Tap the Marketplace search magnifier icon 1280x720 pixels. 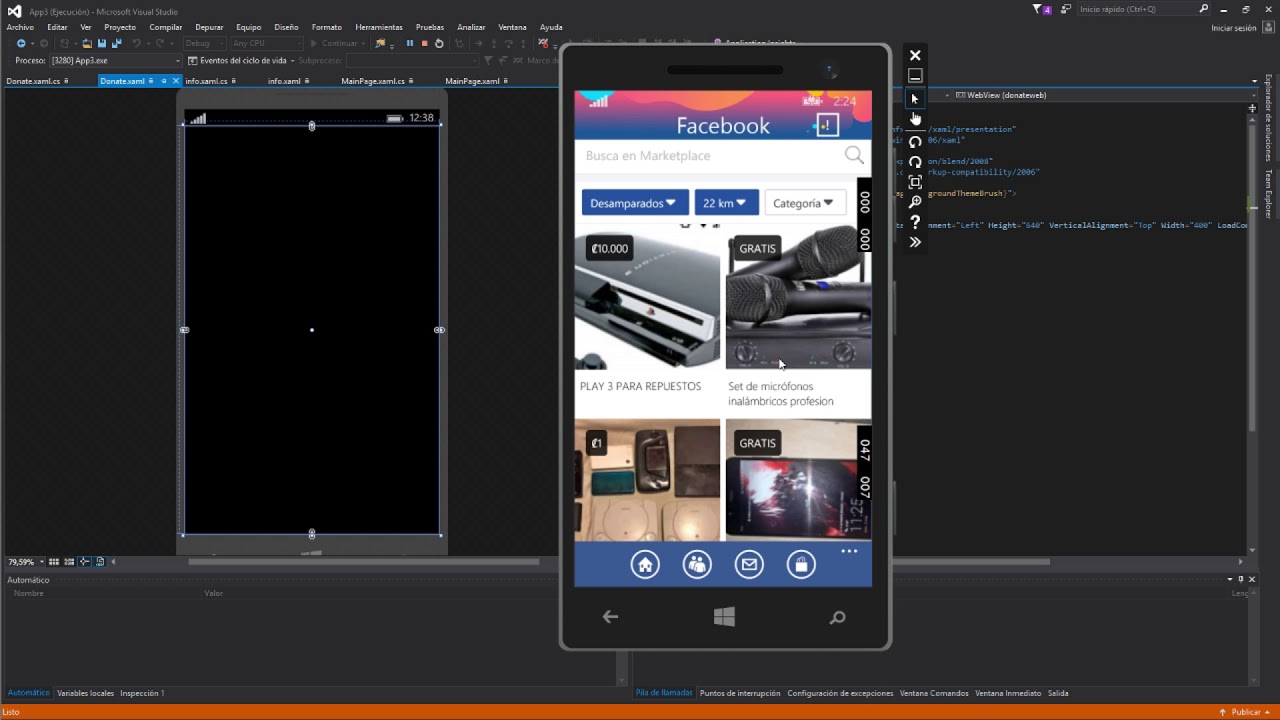point(854,155)
